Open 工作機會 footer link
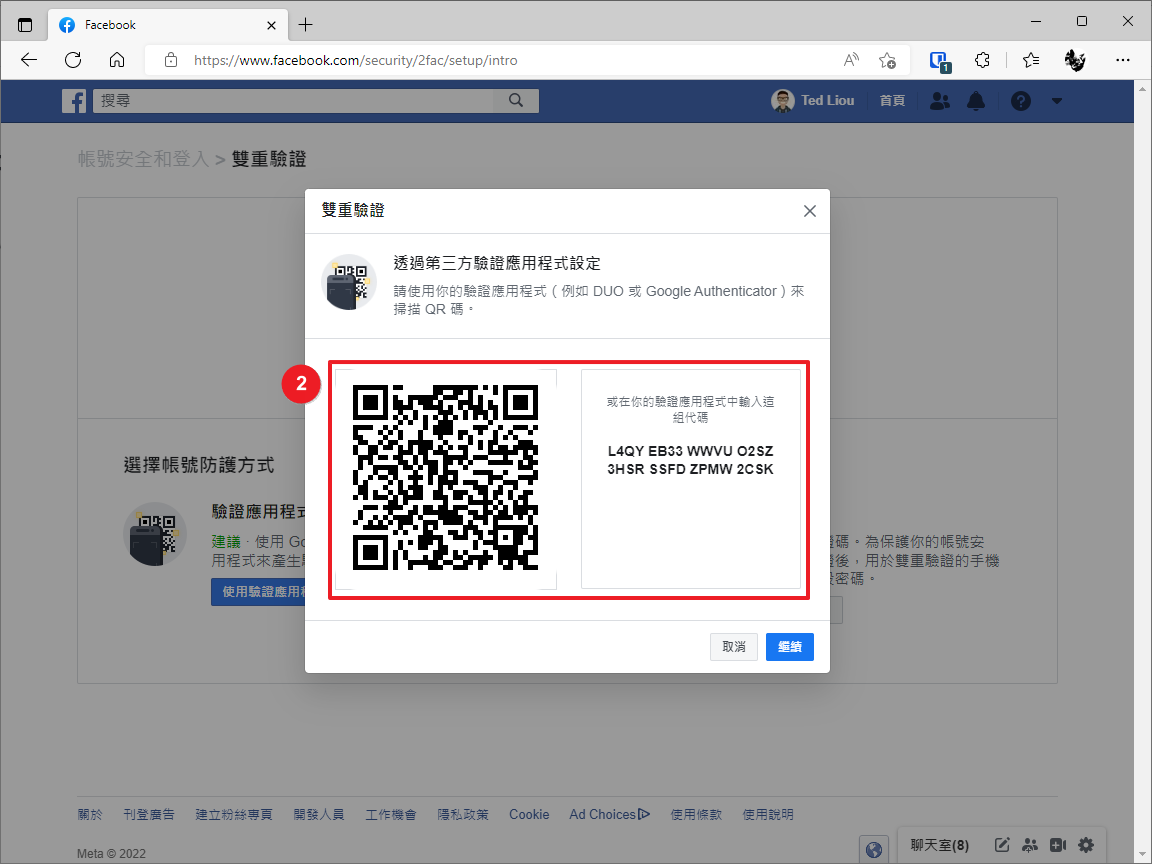 tap(391, 814)
